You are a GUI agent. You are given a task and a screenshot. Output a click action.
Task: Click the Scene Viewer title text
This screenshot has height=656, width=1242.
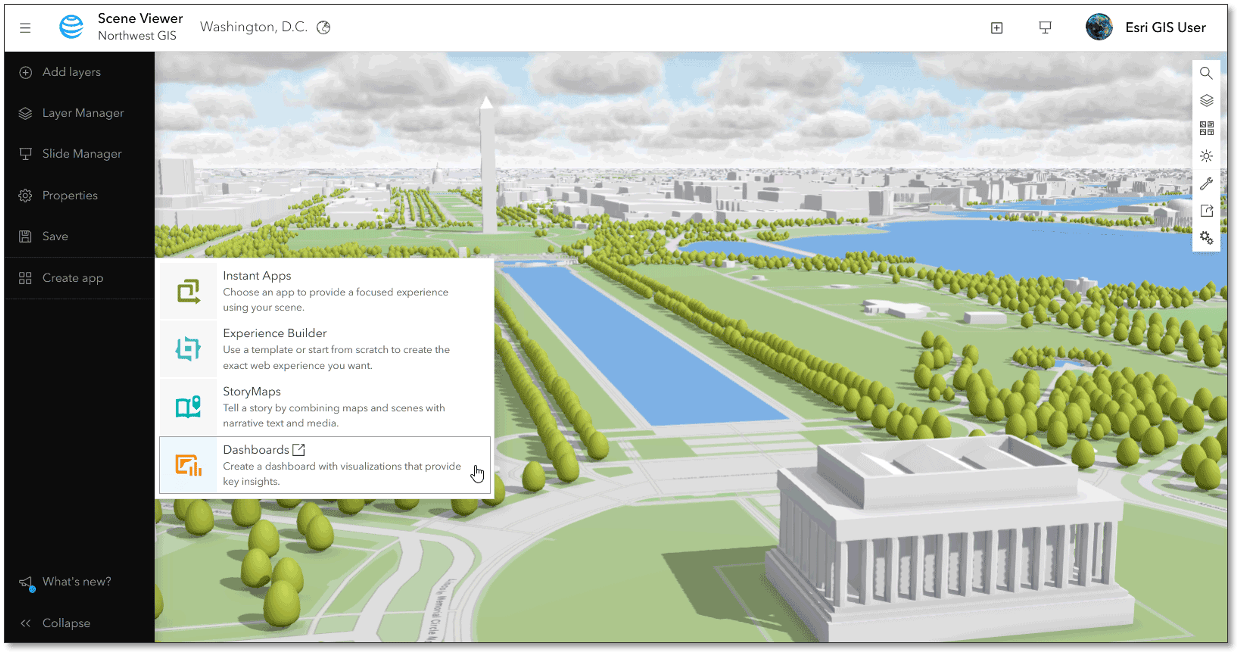140,18
